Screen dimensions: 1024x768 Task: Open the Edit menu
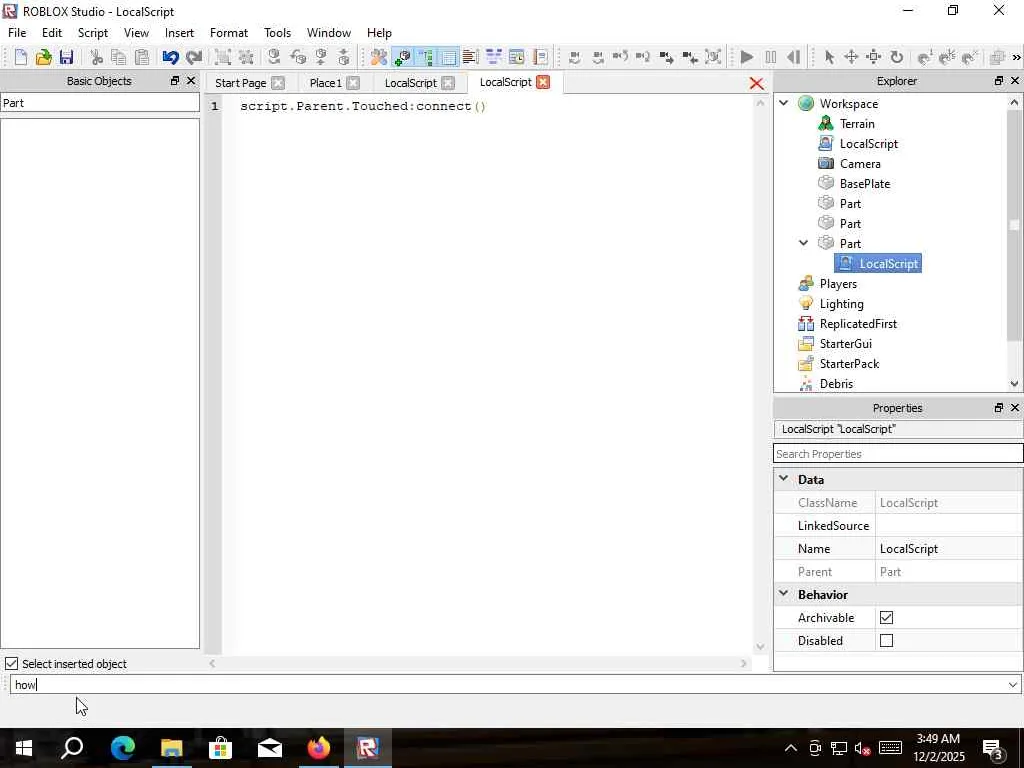coord(52,33)
